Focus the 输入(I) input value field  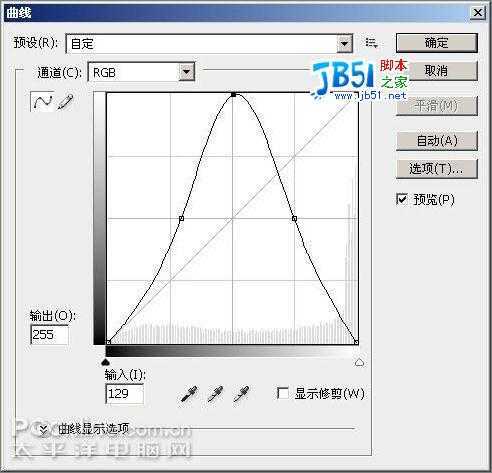click(124, 394)
